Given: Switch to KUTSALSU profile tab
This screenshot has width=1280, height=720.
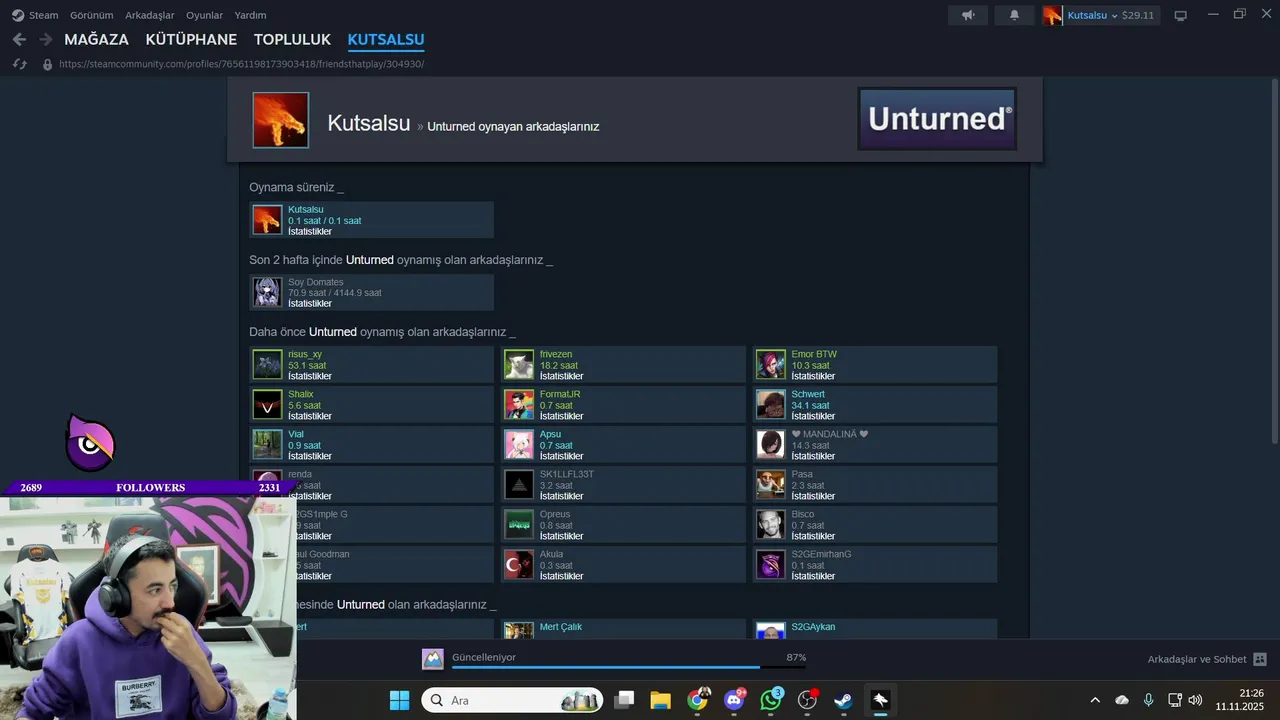Looking at the screenshot, I should pyautogui.click(x=386, y=40).
